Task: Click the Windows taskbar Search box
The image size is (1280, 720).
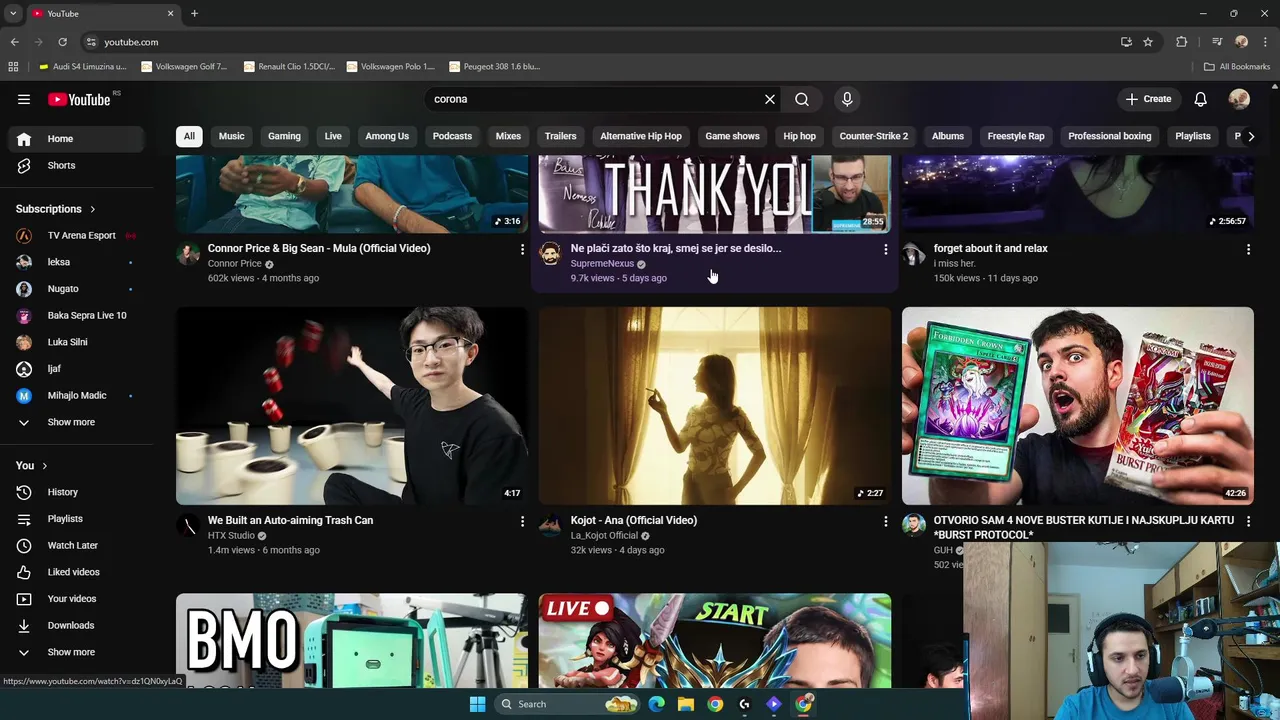Action: (568, 704)
